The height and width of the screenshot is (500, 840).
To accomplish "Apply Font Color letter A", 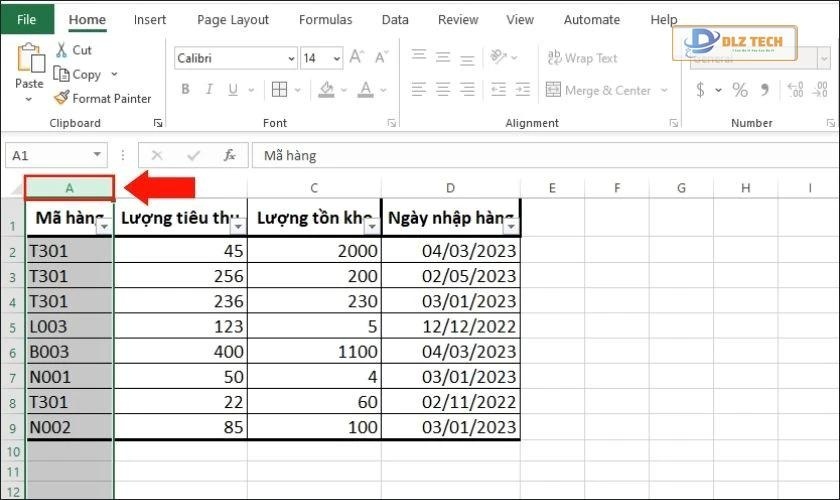I will (365, 89).
